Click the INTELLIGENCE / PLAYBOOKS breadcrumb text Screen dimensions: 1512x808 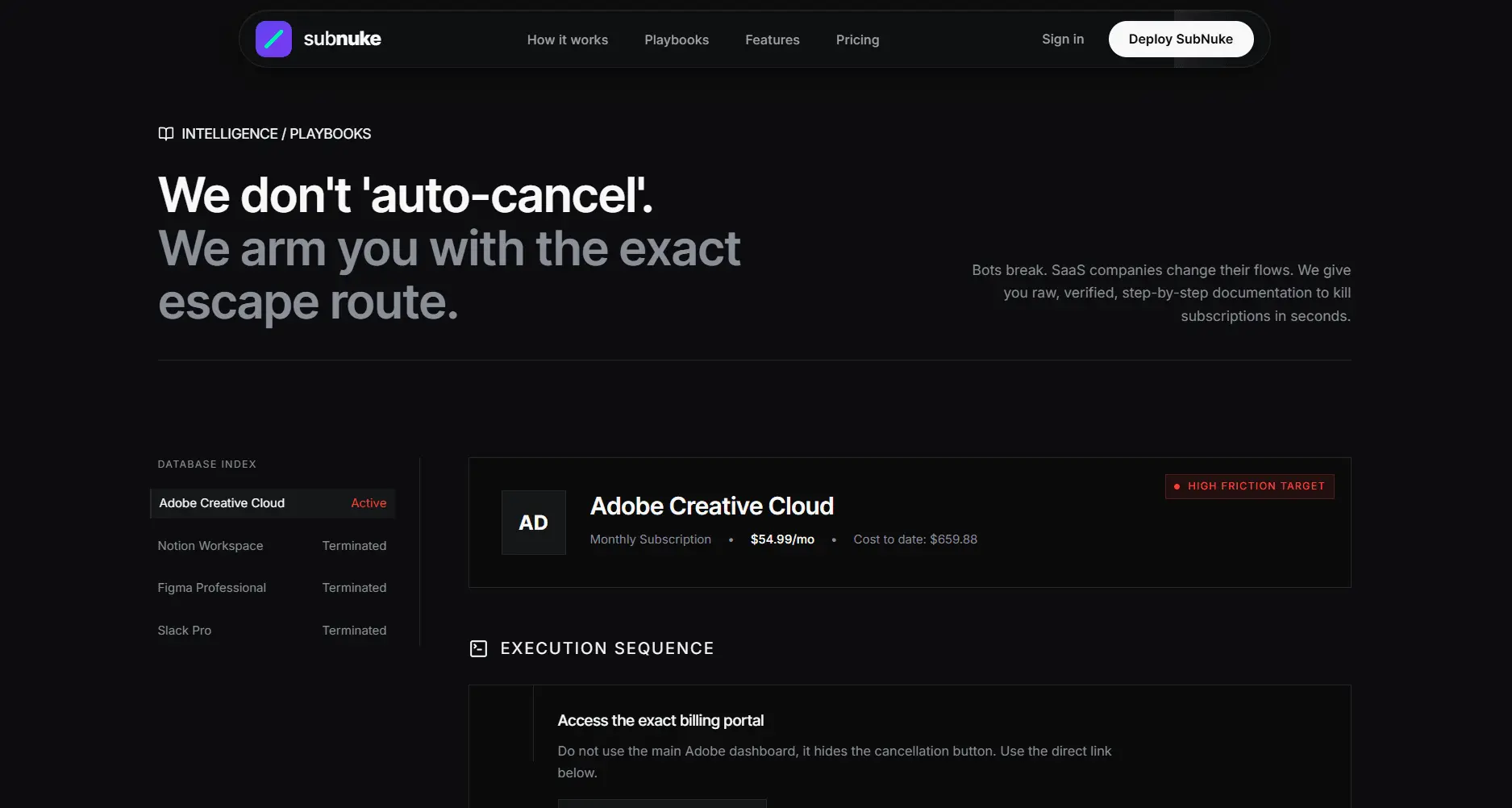(x=276, y=134)
